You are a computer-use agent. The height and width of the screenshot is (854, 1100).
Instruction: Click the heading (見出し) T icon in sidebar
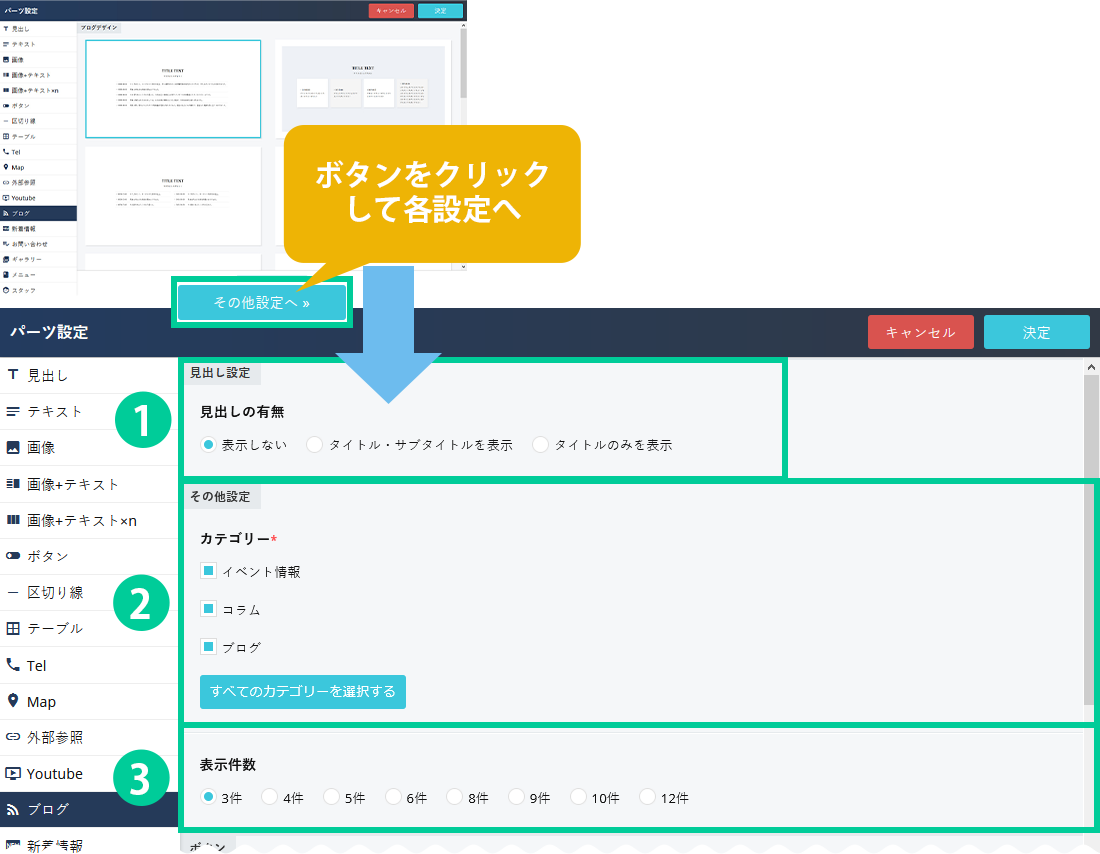coord(13,375)
